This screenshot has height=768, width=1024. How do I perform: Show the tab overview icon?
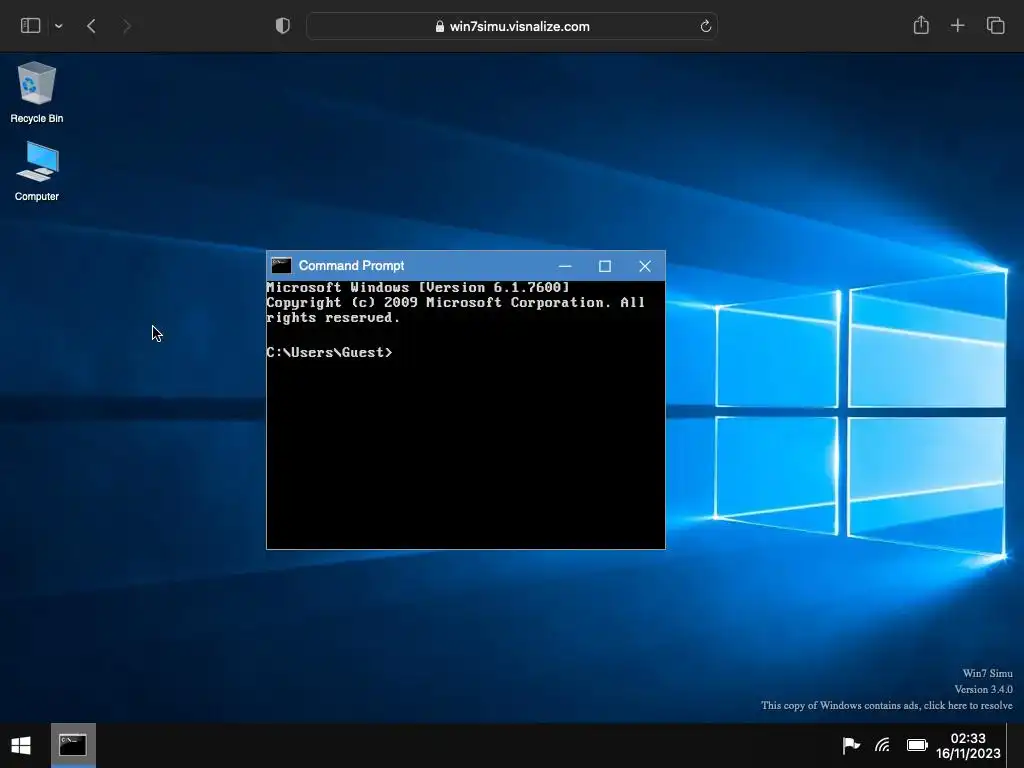[x=995, y=26]
